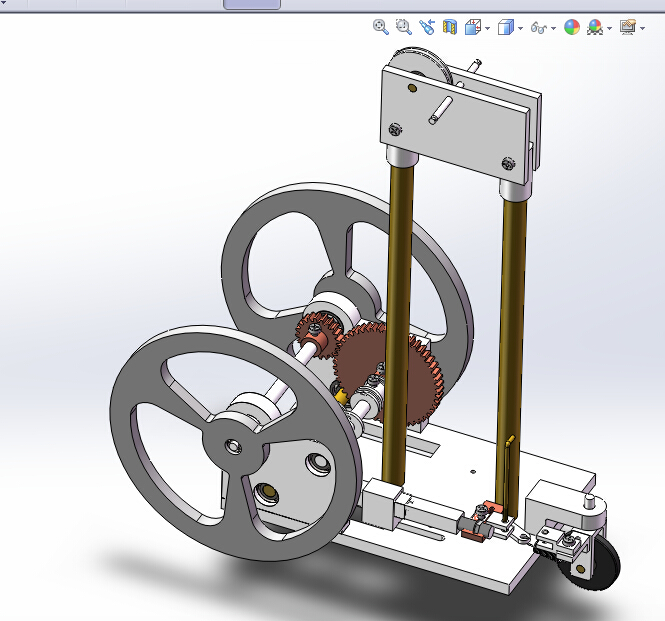Activate the Zoom to Area tool

point(403,27)
